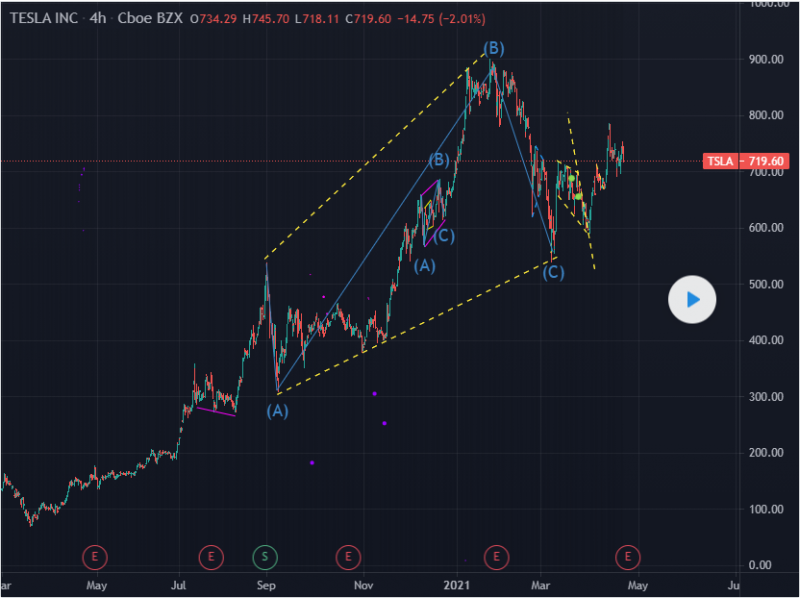Click the green dot inside yellow wedge
Viewport: 800px width, 598px height.
(577, 196)
